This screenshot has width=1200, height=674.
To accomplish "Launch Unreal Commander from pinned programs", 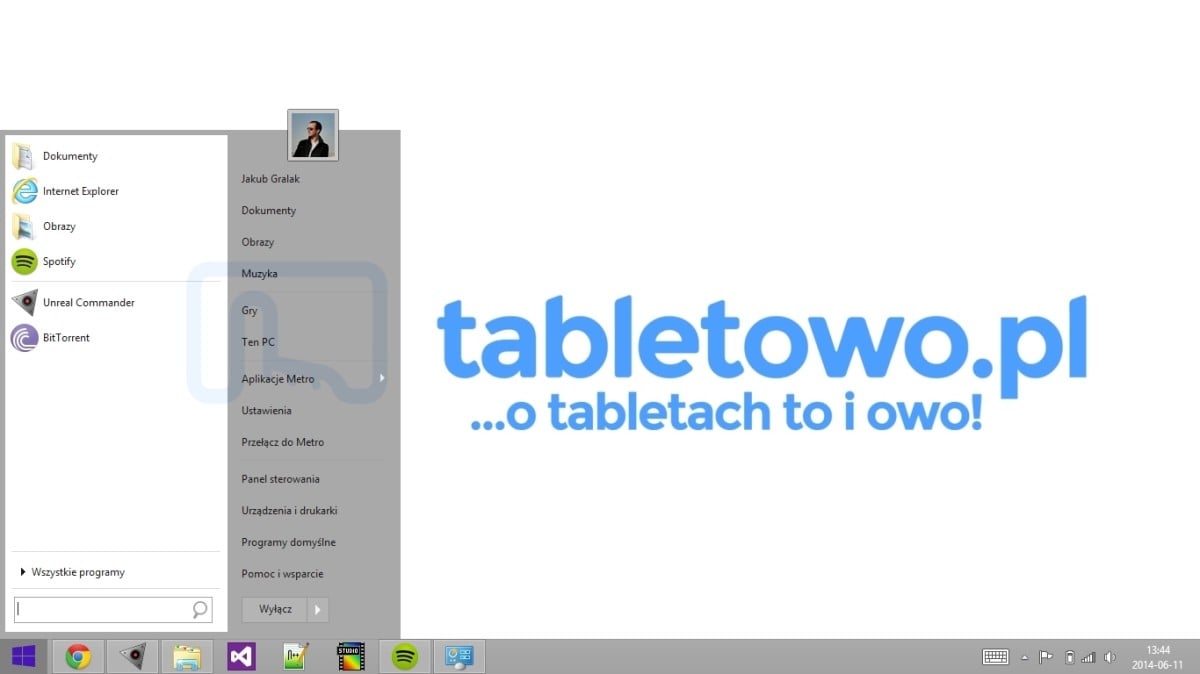I will (88, 302).
